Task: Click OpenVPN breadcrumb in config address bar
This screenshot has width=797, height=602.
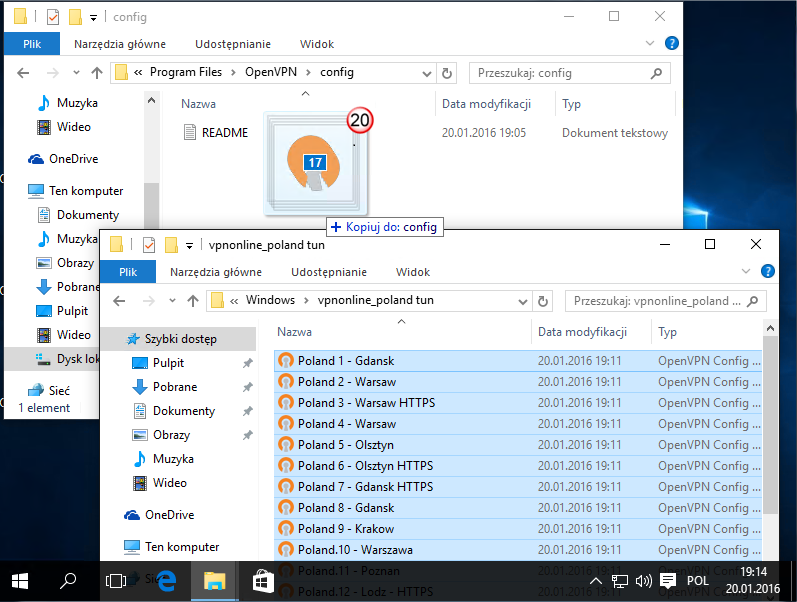Action: tap(271, 72)
